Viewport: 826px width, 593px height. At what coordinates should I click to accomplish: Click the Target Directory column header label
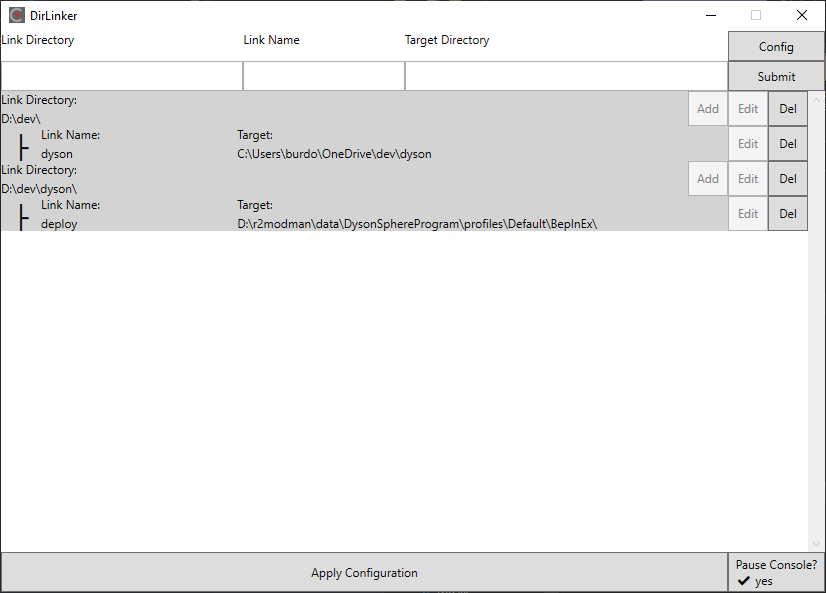tap(447, 40)
